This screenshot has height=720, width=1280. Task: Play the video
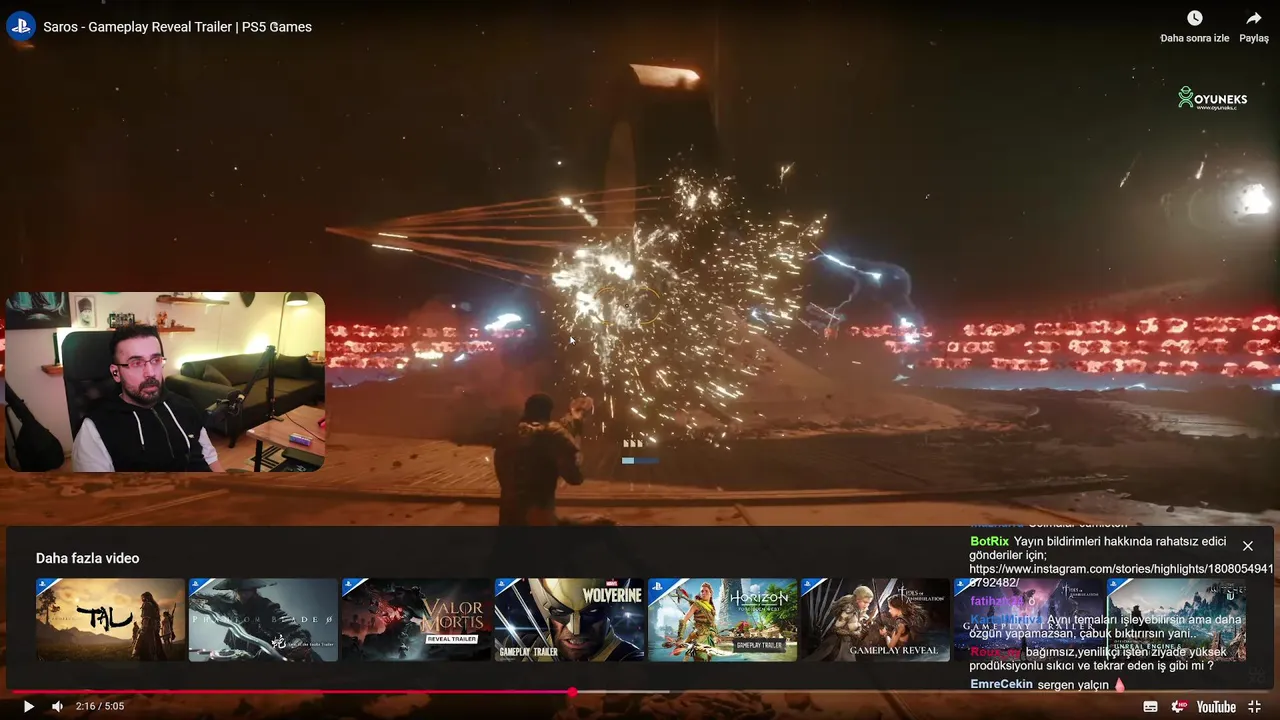tap(28, 706)
